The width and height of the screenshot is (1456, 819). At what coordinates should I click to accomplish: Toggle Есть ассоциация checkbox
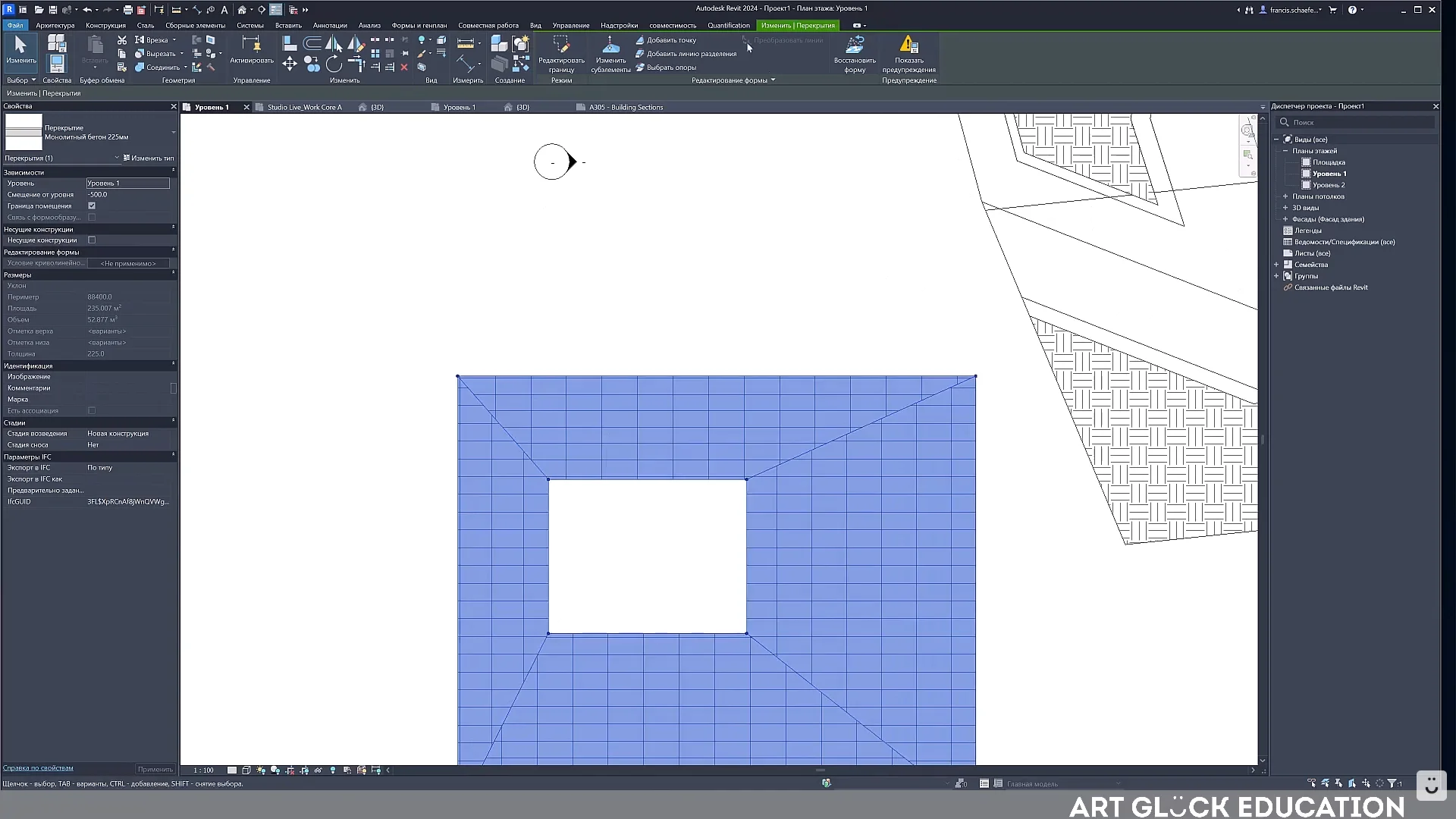click(92, 410)
